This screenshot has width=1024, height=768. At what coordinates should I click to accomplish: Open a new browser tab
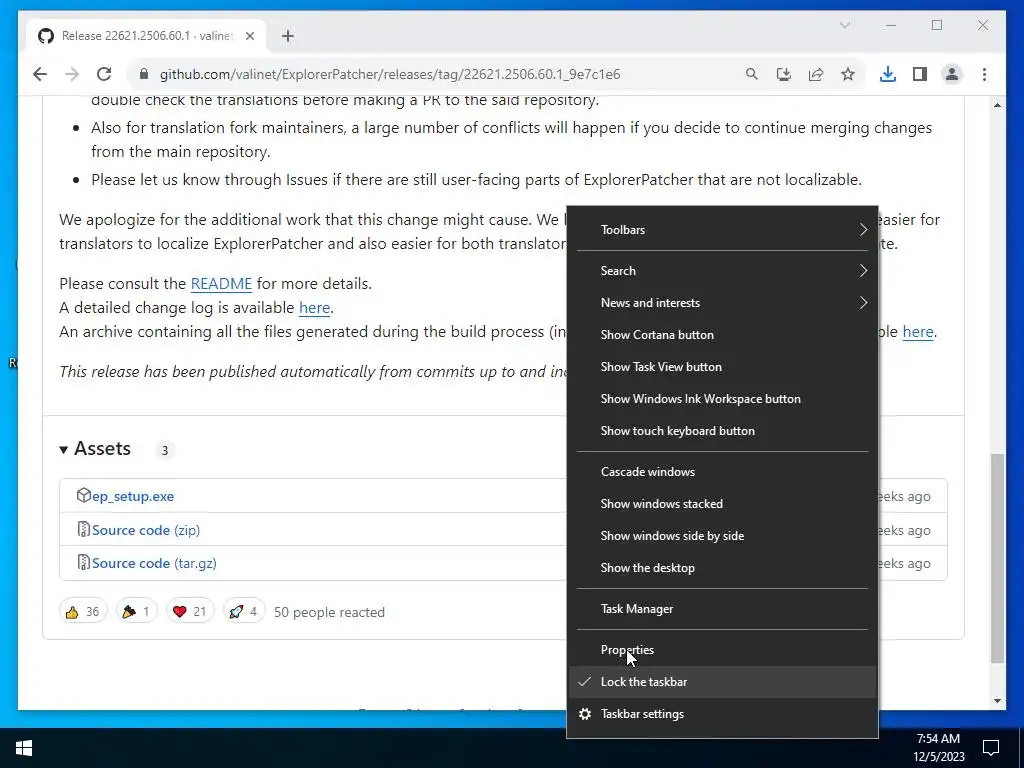click(288, 36)
